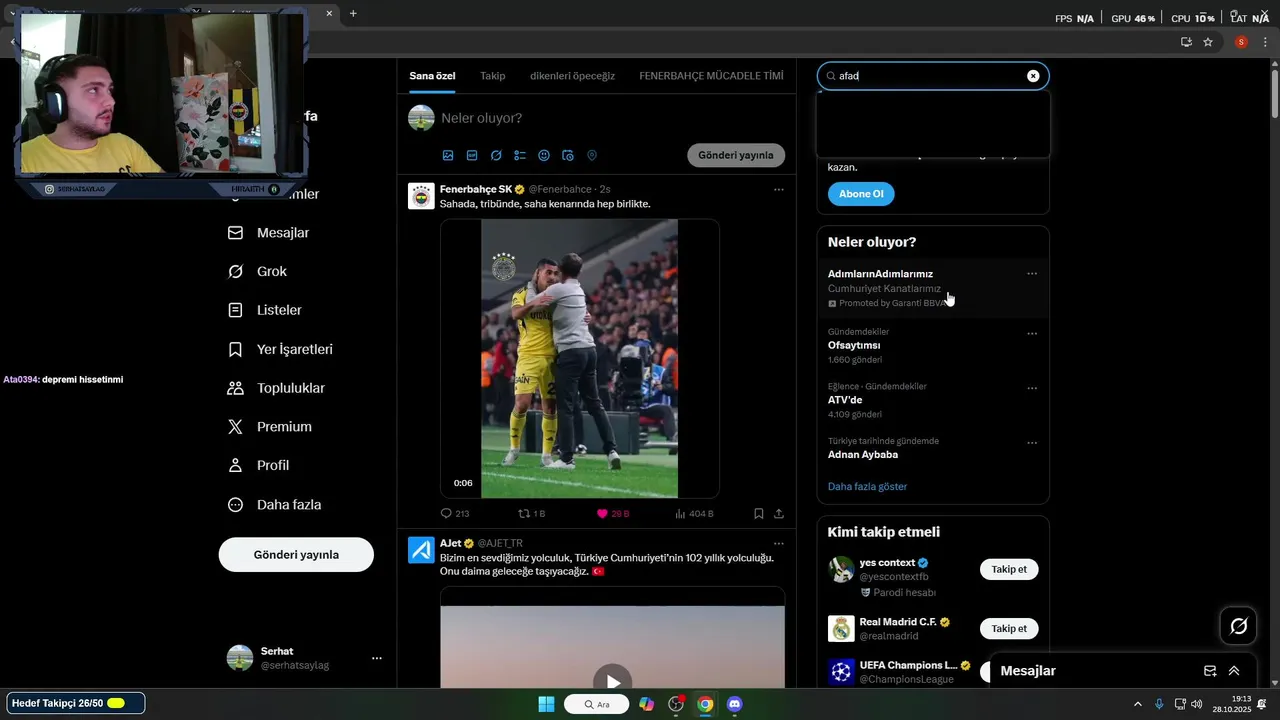Play the AJet post video
Image resolution: width=1280 pixels, height=720 pixels.
pyautogui.click(x=612, y=682)
